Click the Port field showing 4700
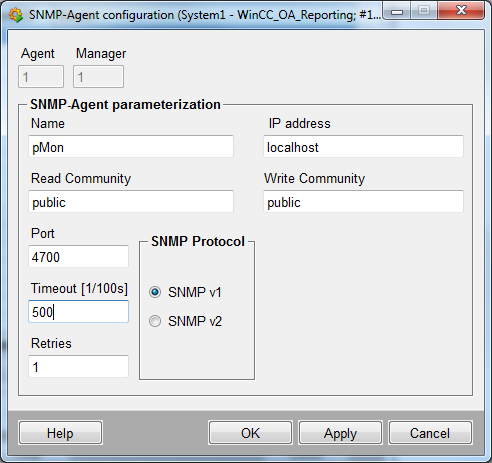 point(78,257)
